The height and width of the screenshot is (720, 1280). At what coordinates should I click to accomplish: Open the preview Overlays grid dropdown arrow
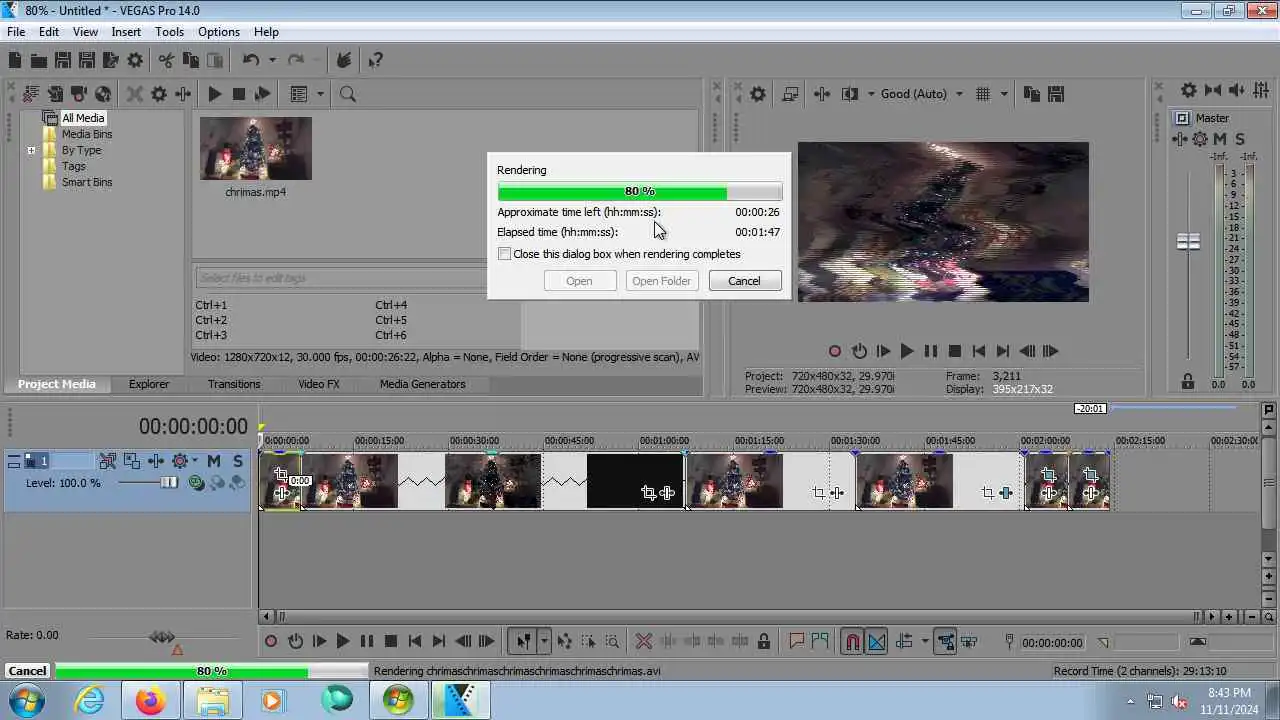1004,94
